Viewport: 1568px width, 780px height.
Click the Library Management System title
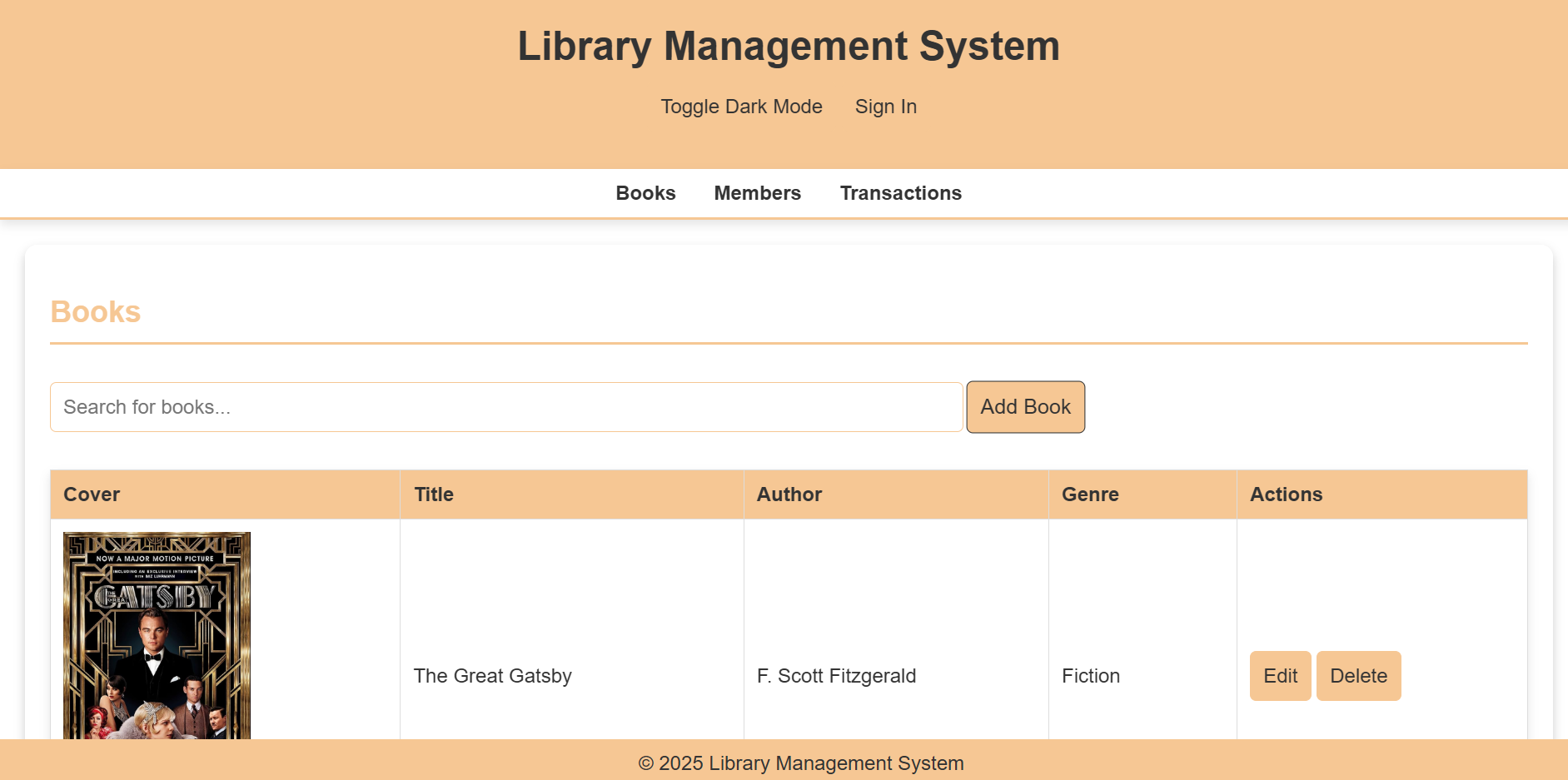pos(788,46)
